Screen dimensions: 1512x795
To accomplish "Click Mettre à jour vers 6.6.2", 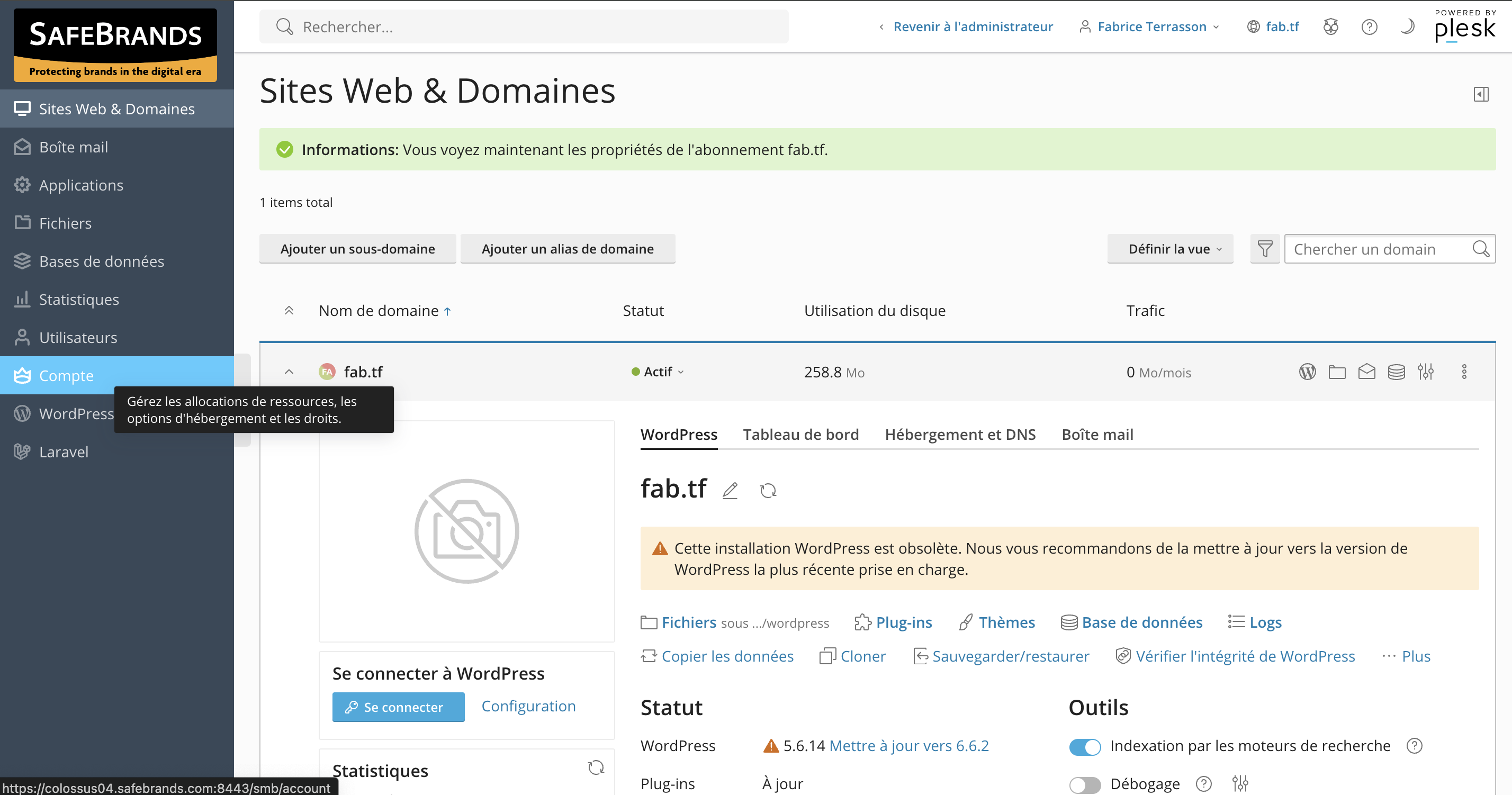I will 908,746.
